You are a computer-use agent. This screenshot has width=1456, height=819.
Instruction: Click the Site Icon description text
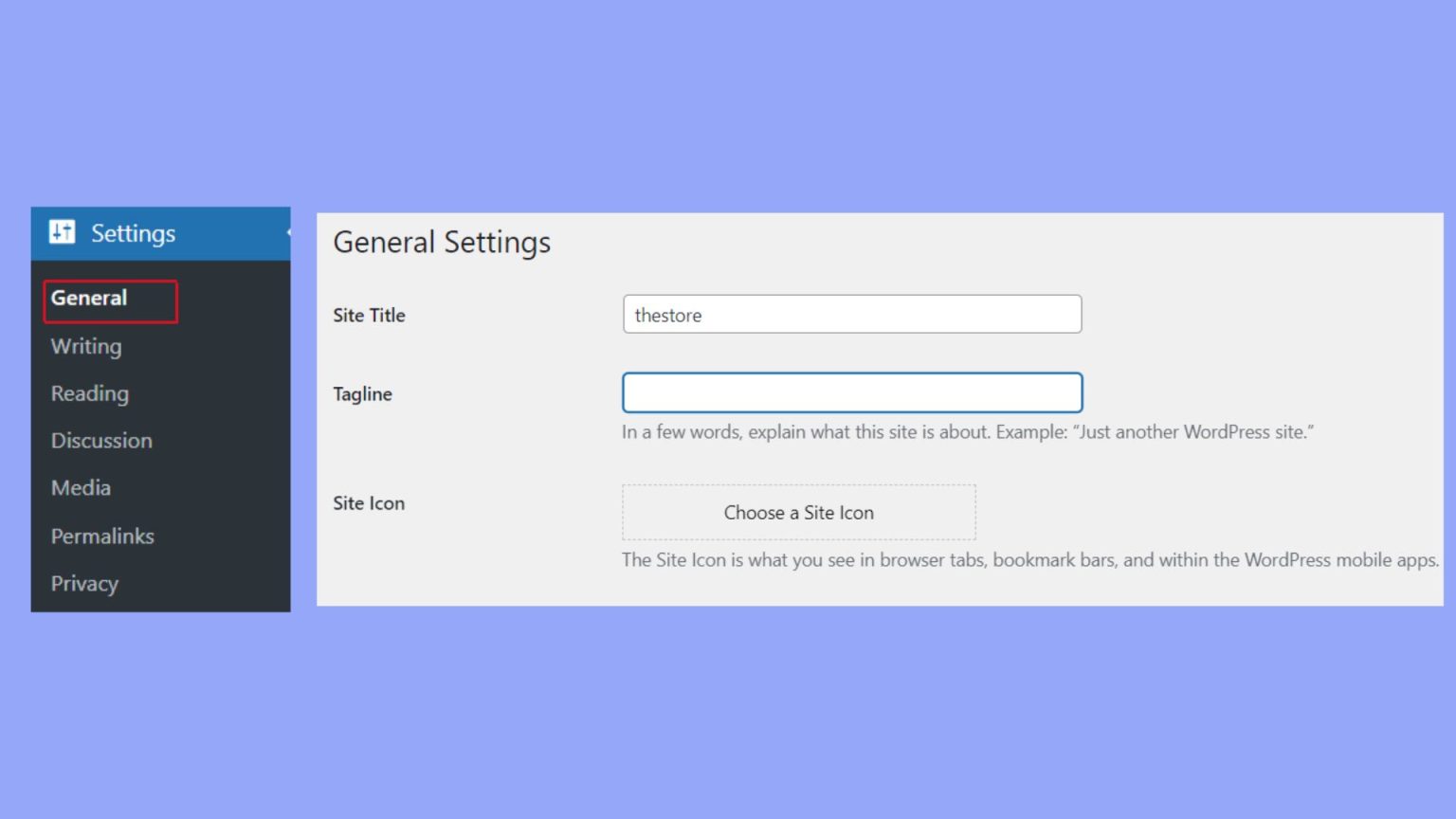1029,559
